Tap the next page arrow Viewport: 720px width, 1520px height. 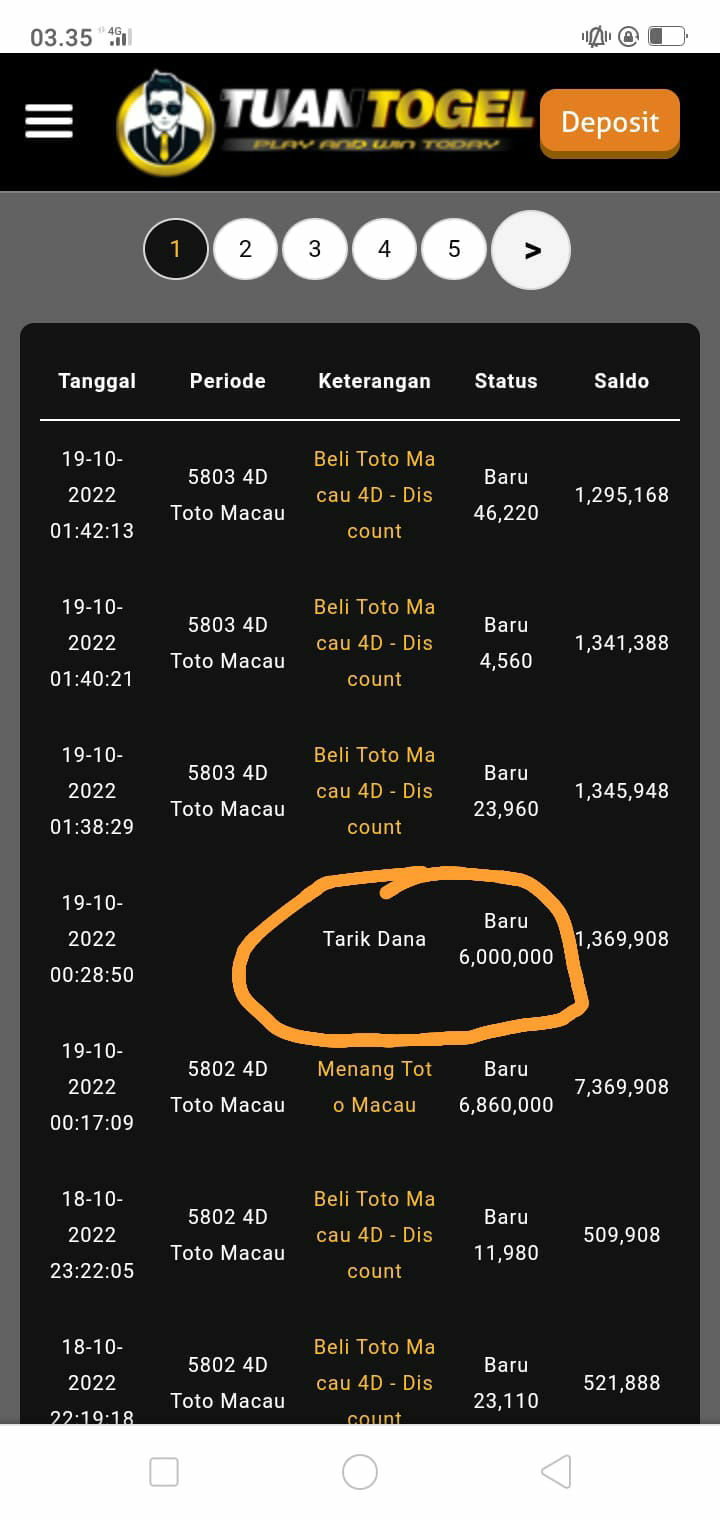[531, 250]
